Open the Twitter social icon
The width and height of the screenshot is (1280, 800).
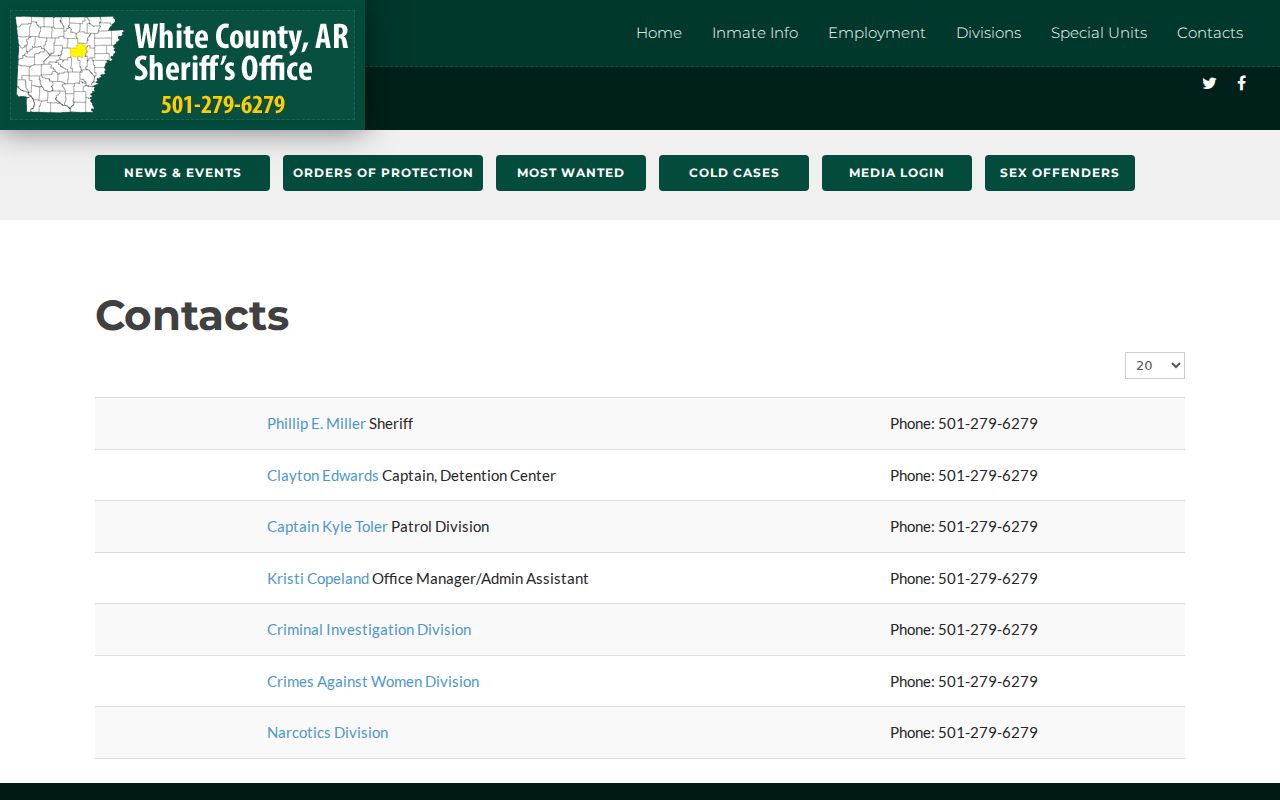tap(1209, 83)
